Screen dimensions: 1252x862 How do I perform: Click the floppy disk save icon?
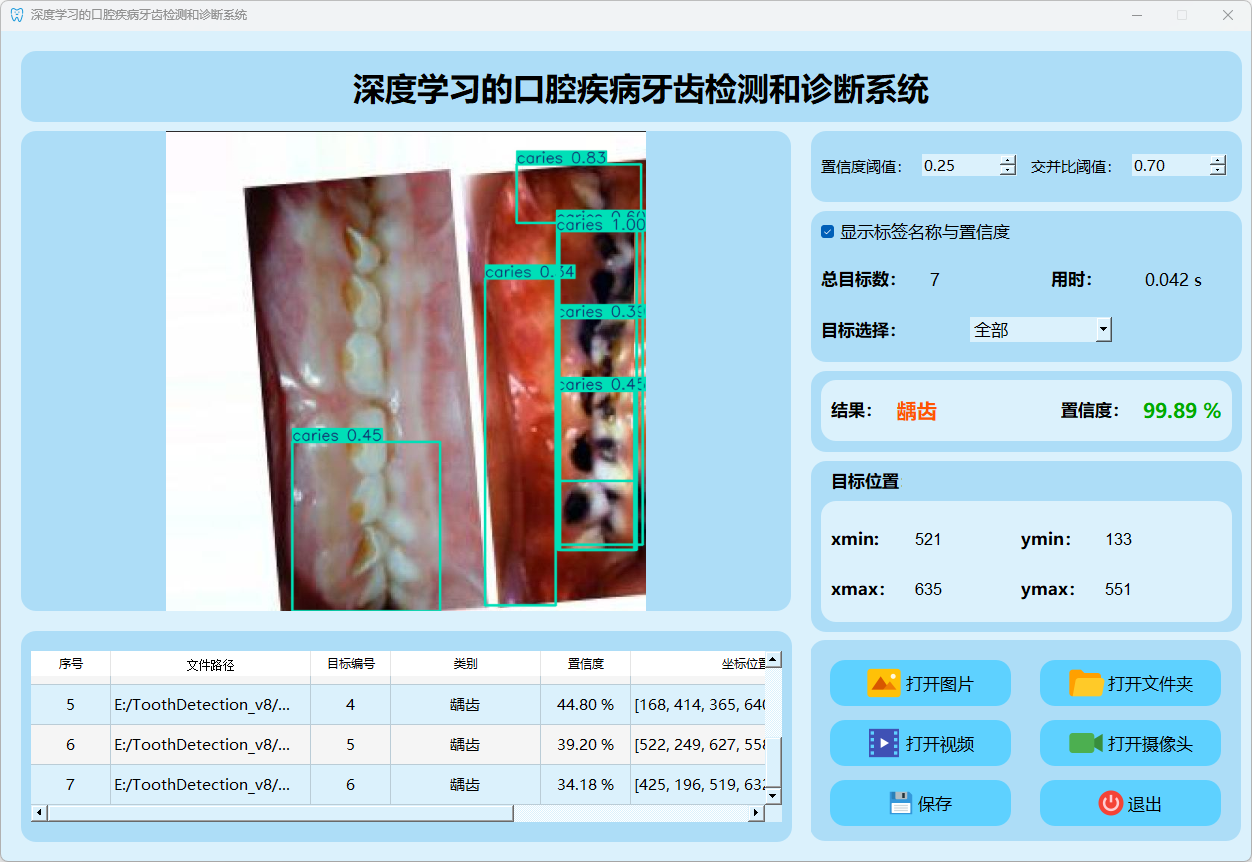pyautogui.click(x=900, y=803)
